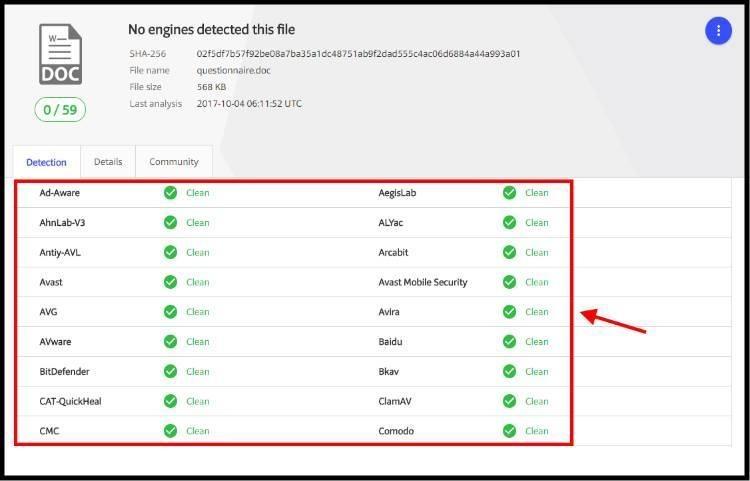
Task: Click the Comodo engine name
Action: pos(396,431)
